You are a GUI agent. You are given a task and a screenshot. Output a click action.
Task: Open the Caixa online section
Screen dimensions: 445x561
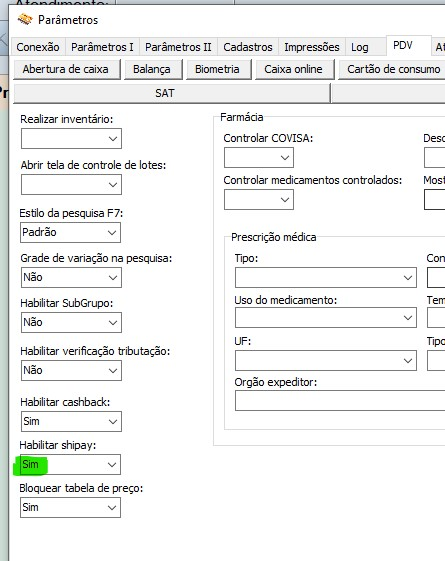coord(294,69)
